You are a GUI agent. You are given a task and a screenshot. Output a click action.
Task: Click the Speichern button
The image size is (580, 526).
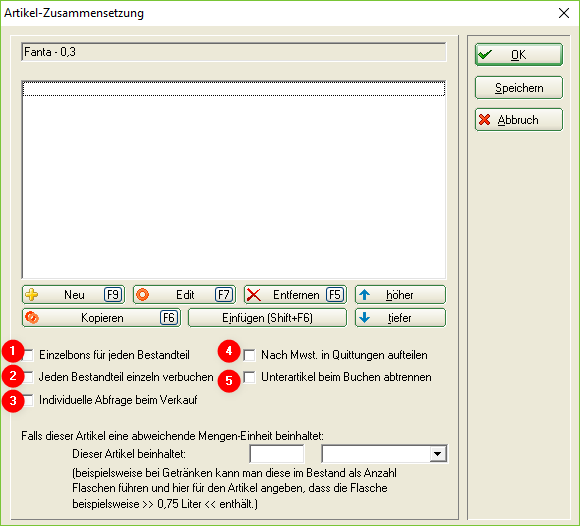click(519, 88)
